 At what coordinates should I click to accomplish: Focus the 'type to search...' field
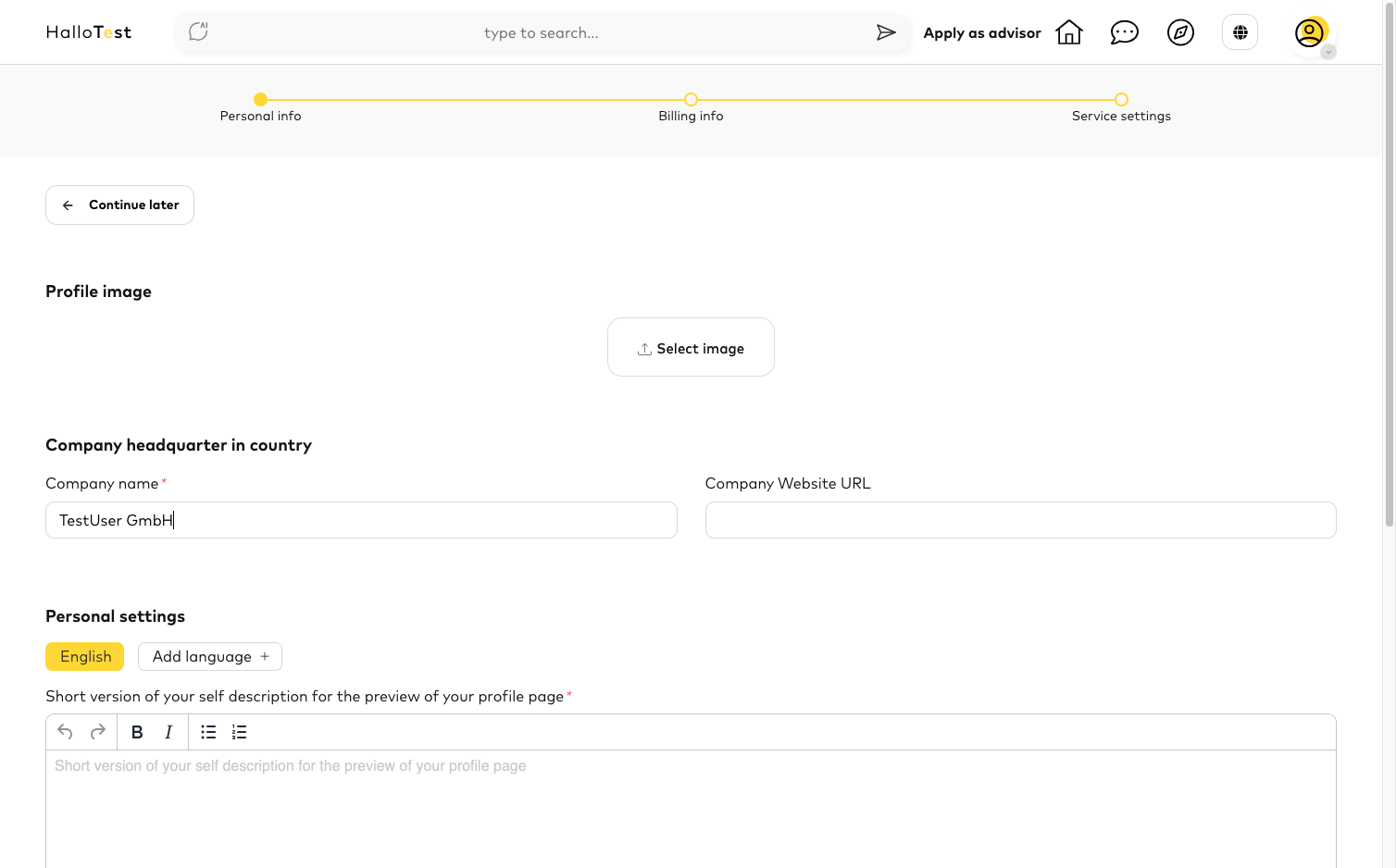click(x=542, y=33)
